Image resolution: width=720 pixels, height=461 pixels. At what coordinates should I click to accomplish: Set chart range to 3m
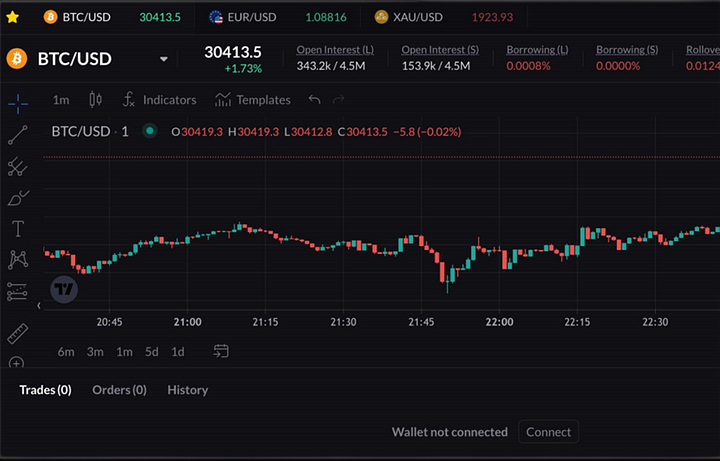pyautogui.click(x=95, y=352)
